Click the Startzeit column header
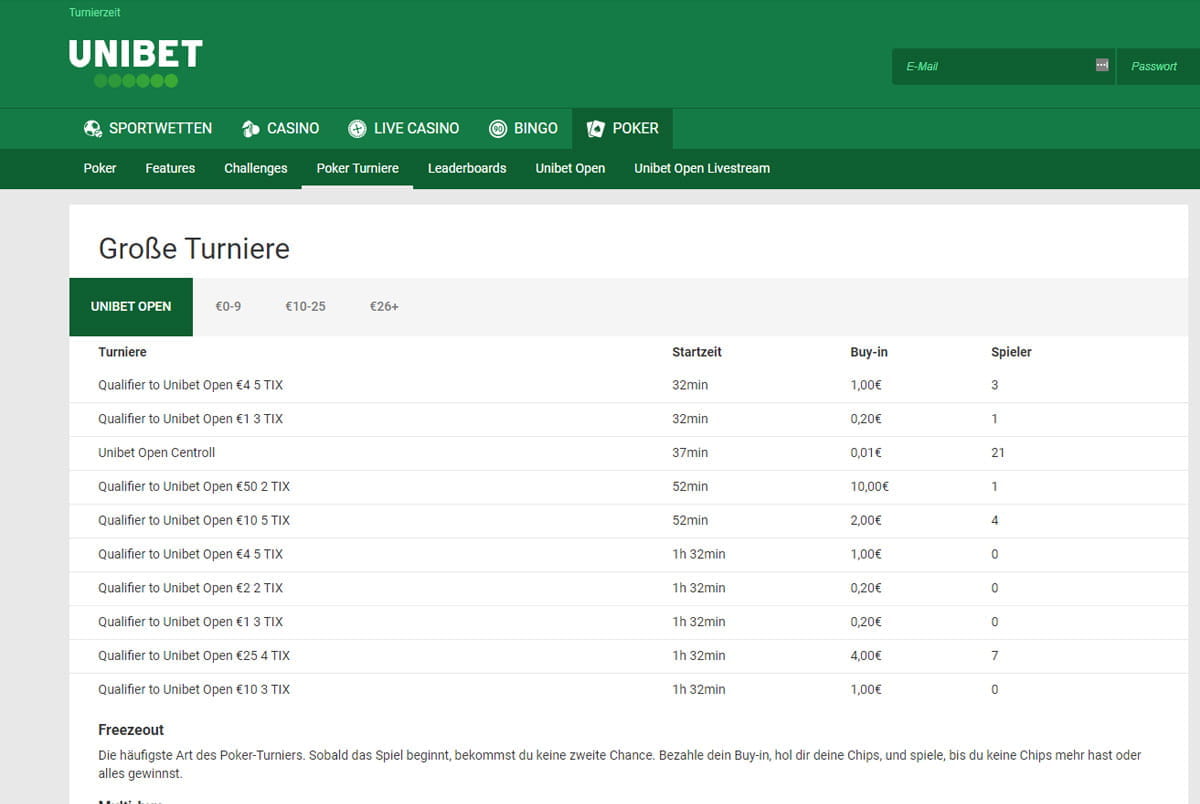Image resolution: width=1200 pixels, height=804 pixels. pyautogui.click(x=697, y=352)
